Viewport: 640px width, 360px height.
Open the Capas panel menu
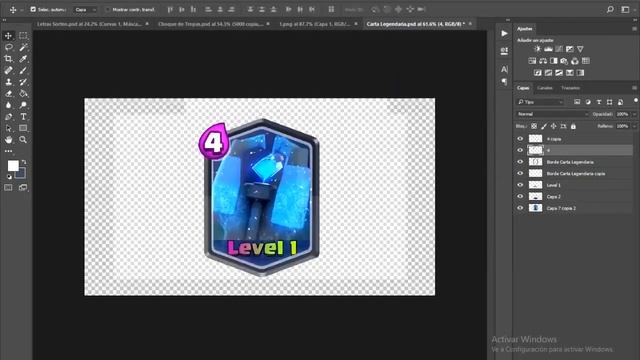pos(634,88)
